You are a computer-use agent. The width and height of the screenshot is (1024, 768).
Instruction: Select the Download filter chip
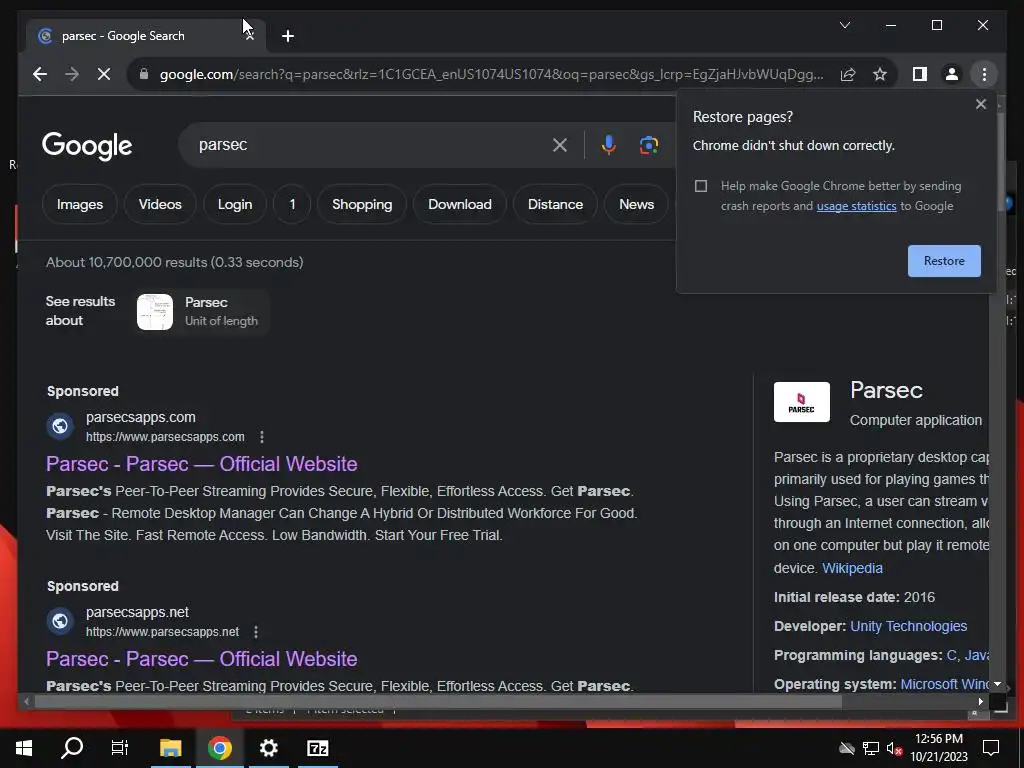click(x=460, y=204)
